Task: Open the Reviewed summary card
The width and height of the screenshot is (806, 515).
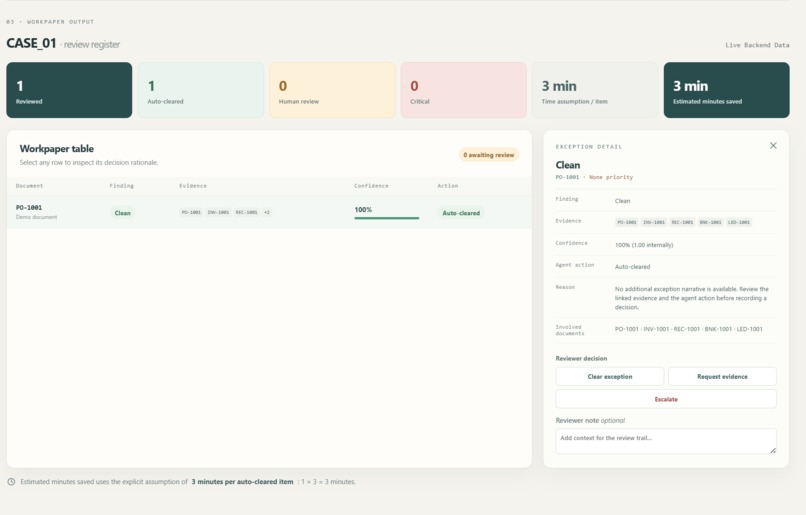Action: (x=69, y=90)
